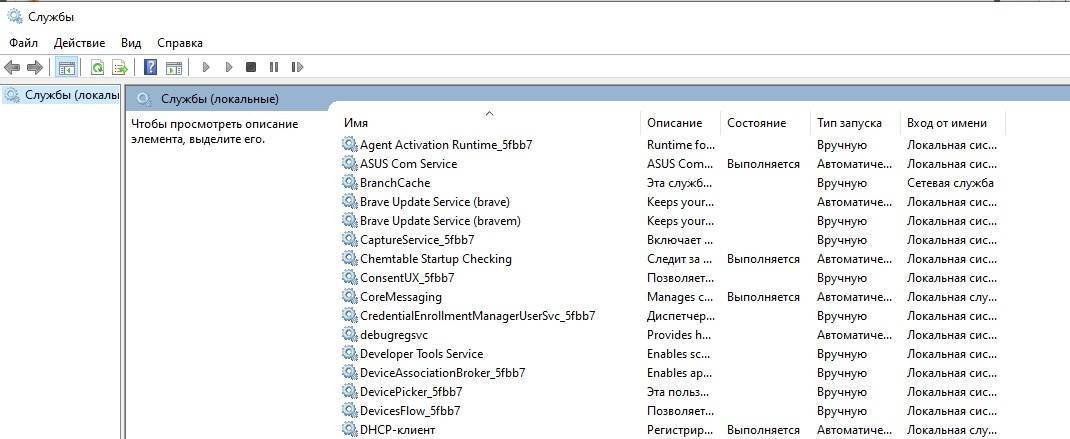Click the Службы title bar gear icon
This screenshot has height=439, width=1070.
click(x=14, y=16)
